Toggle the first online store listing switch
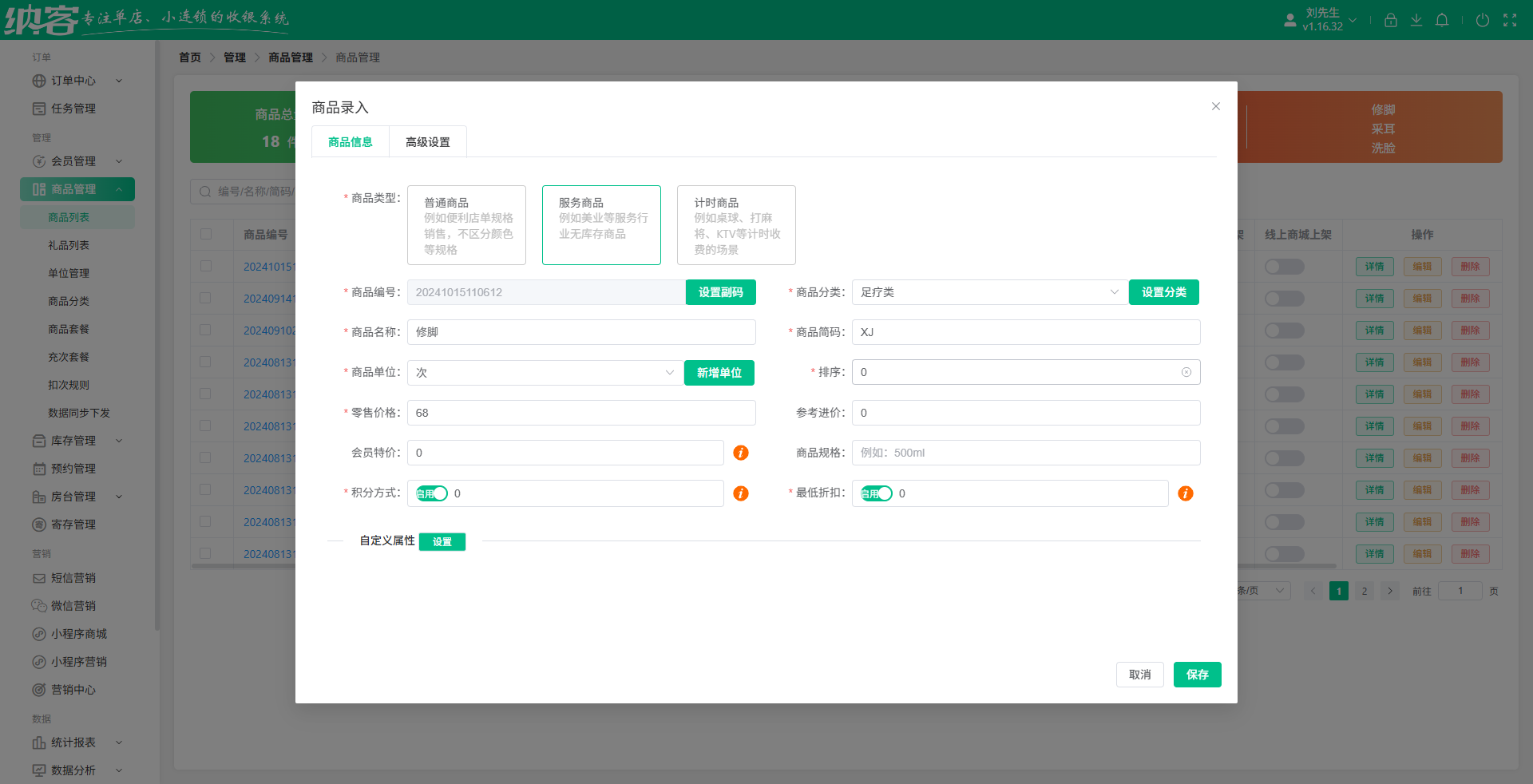The image size is (1533, 784). [x=1283, y=267]
